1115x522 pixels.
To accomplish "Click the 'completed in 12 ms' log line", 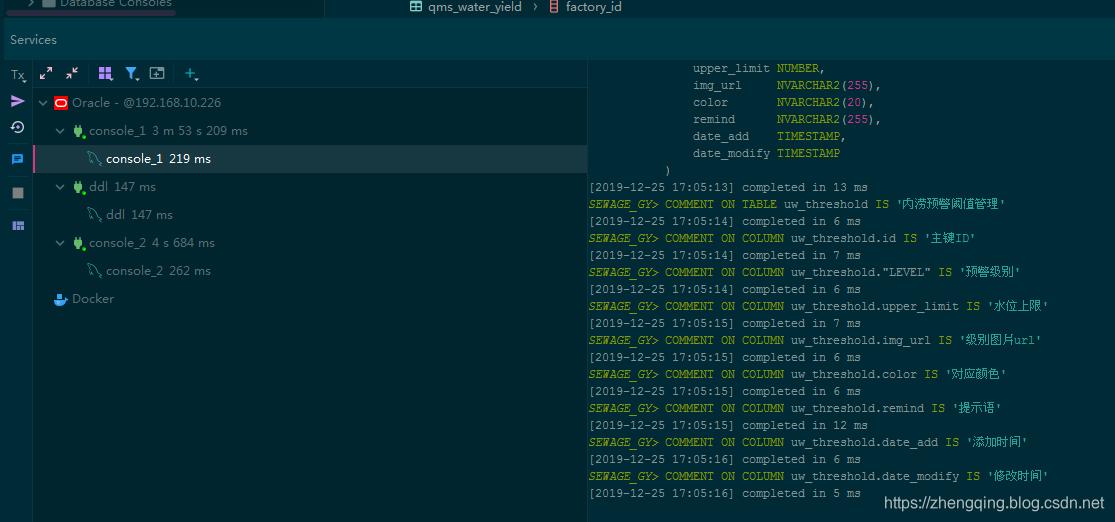I will click(x=728, y=425).
